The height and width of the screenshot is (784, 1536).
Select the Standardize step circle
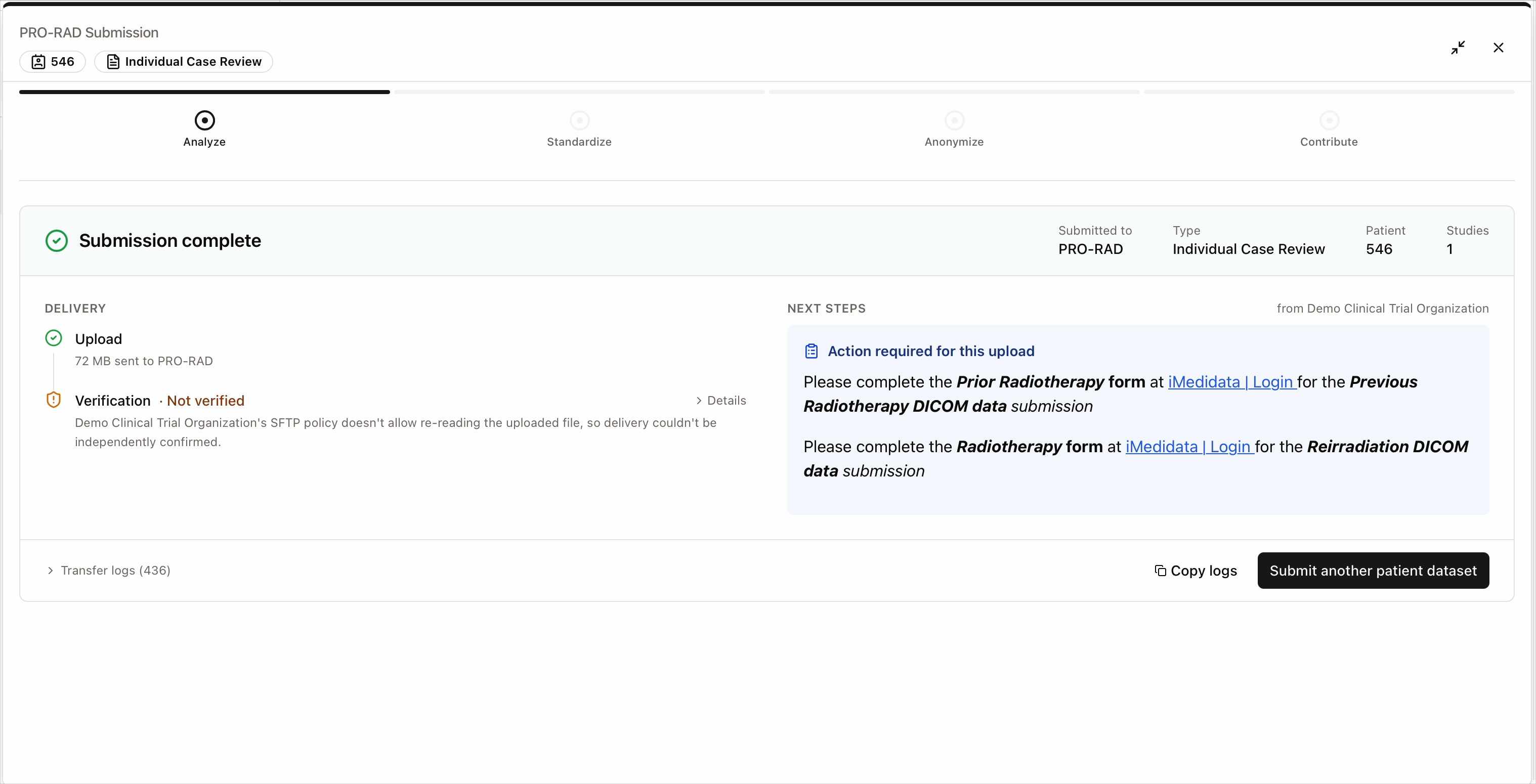[580, 120]
